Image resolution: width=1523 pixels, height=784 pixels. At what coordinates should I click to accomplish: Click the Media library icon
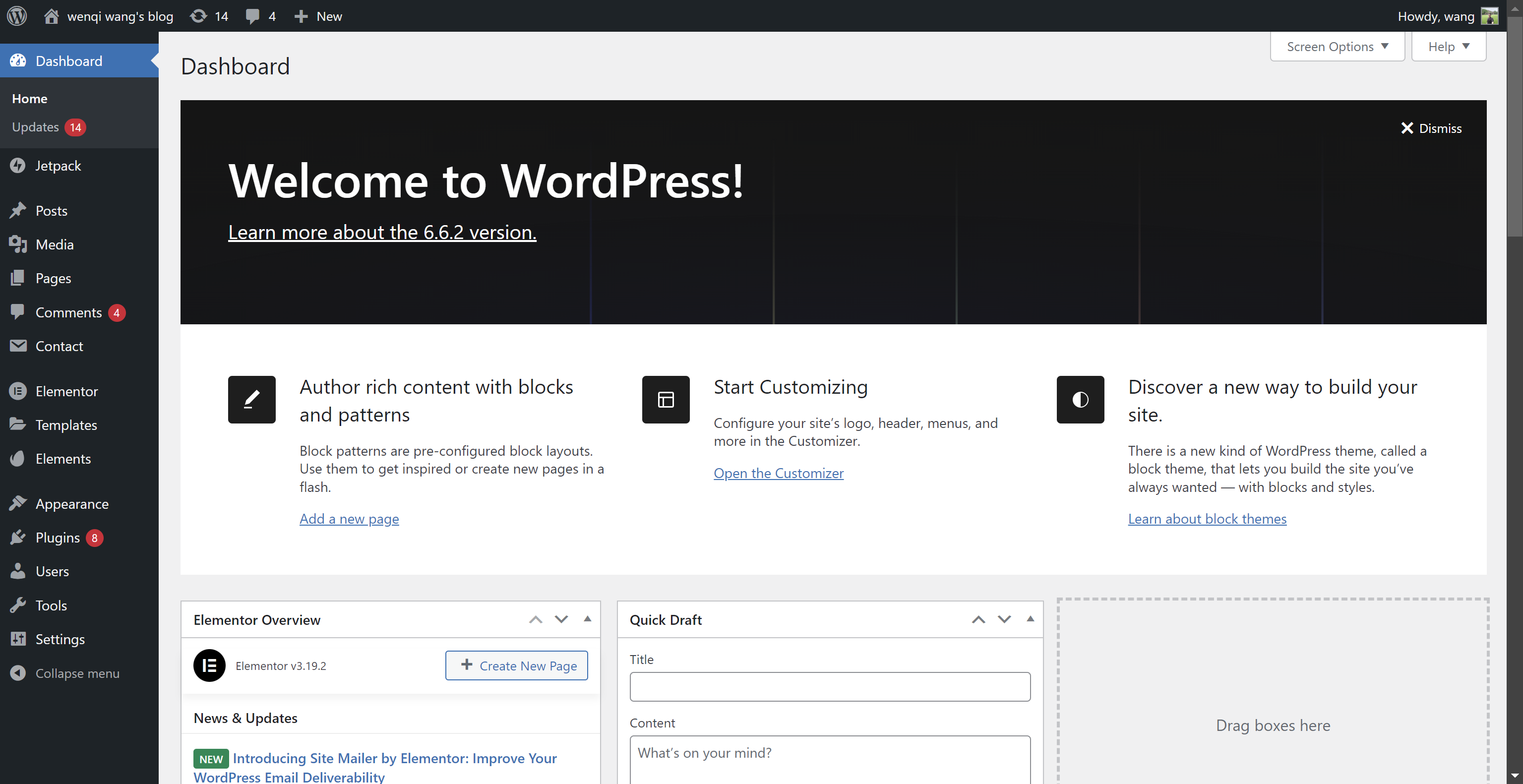(18, 244)
